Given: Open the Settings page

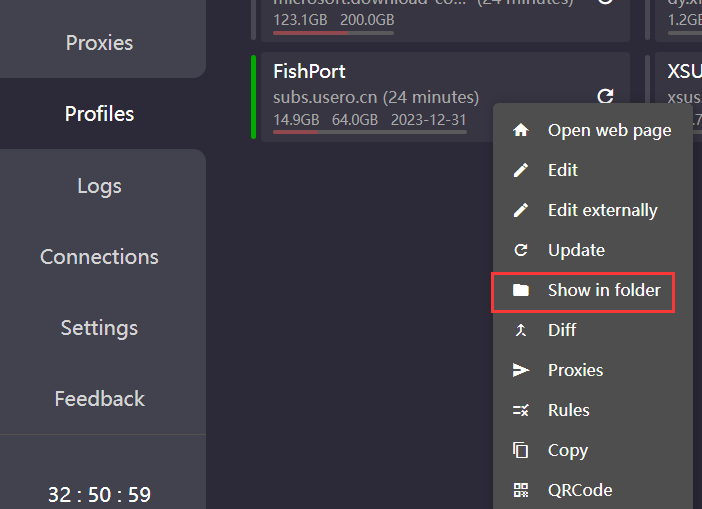Looking at the screenshot, I should tap(99, 328).
